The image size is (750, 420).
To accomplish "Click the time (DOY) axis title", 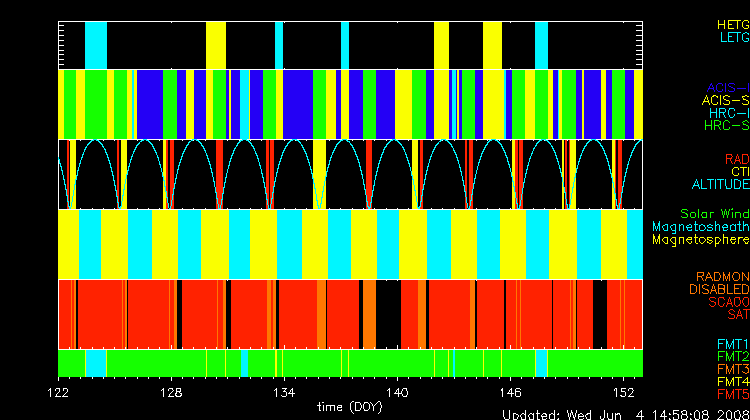I will pyautogui.click(x=350, y=408).
